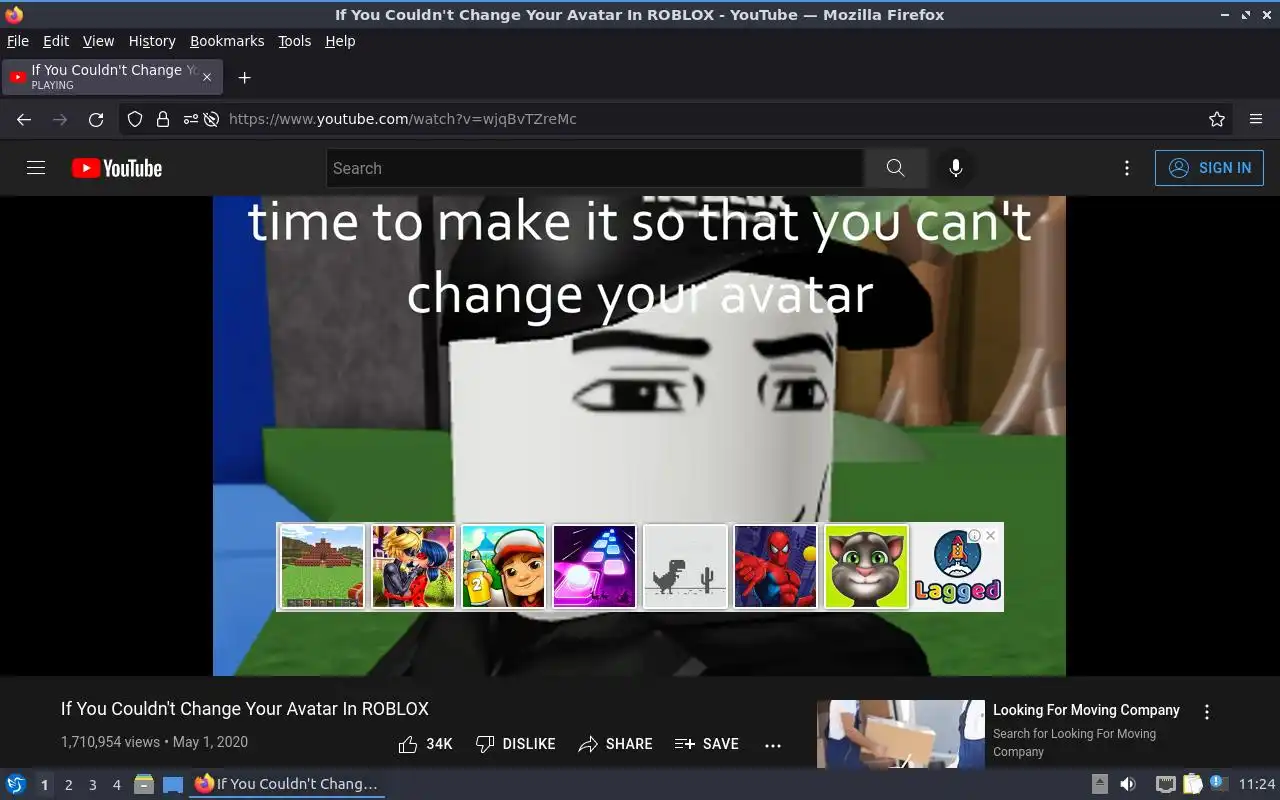Open the clipboard manager tray icon

pyautogui.click(x=1192, y=784)
